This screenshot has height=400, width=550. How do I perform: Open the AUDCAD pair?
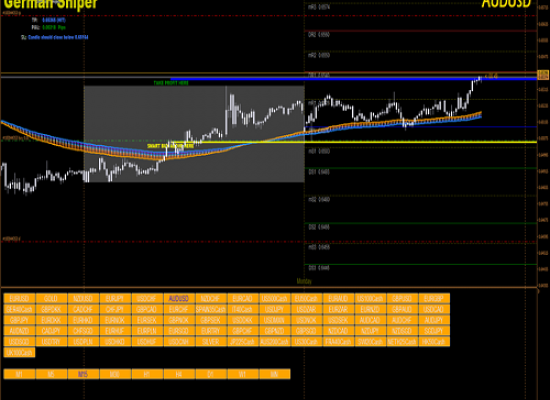370,320
